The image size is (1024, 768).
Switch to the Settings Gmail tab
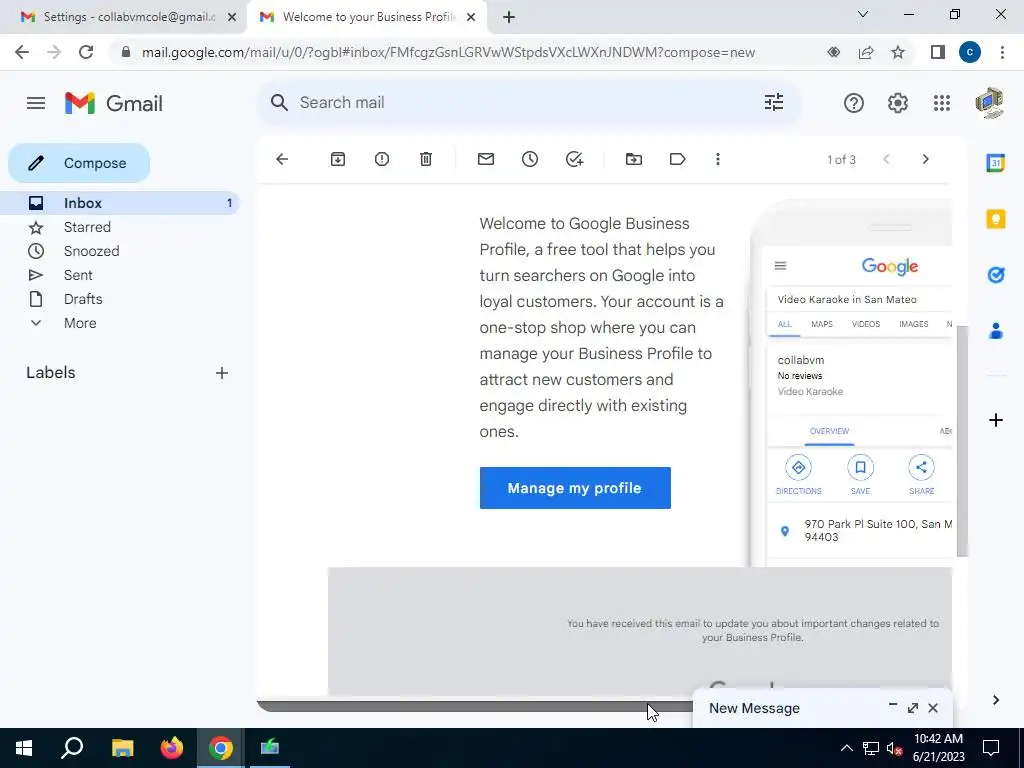coord(127,17)
